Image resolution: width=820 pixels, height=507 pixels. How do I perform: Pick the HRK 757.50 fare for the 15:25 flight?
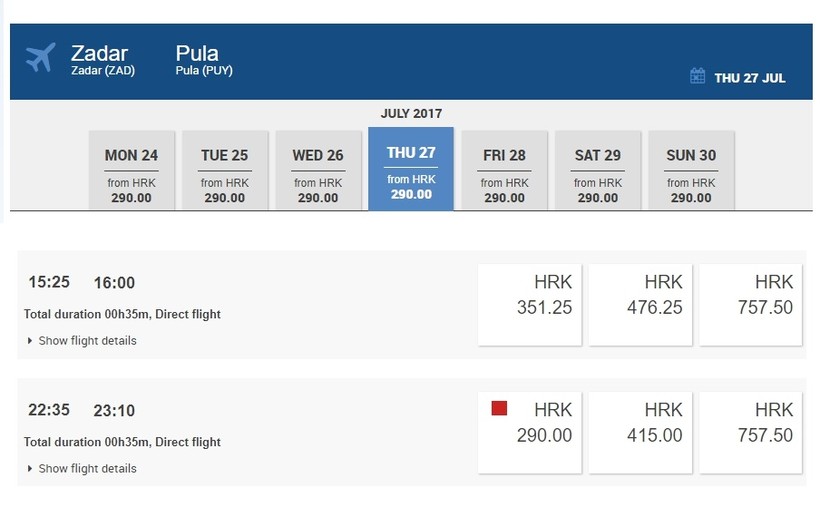coord(751,305)
